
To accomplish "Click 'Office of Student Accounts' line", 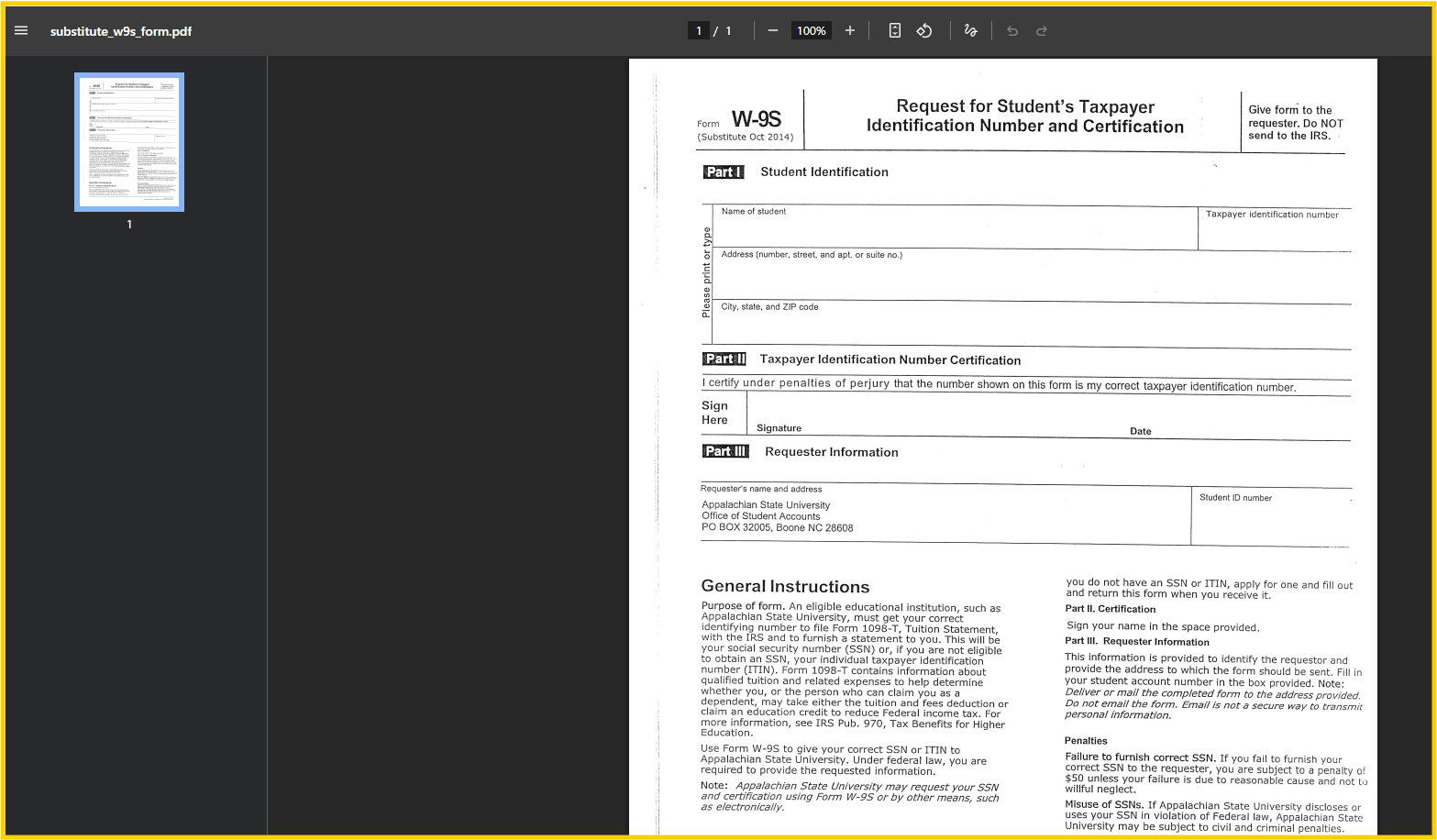I will point(761,516).
